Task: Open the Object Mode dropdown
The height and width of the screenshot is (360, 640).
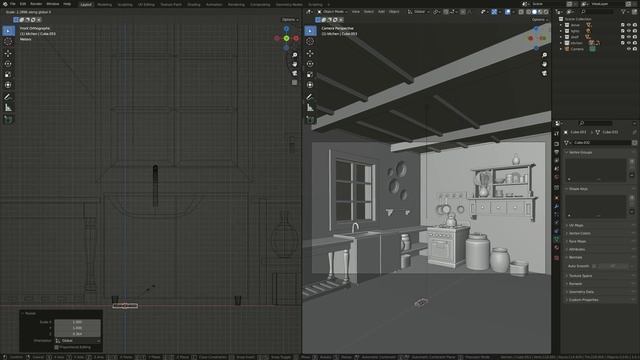Action: point(332,12)
